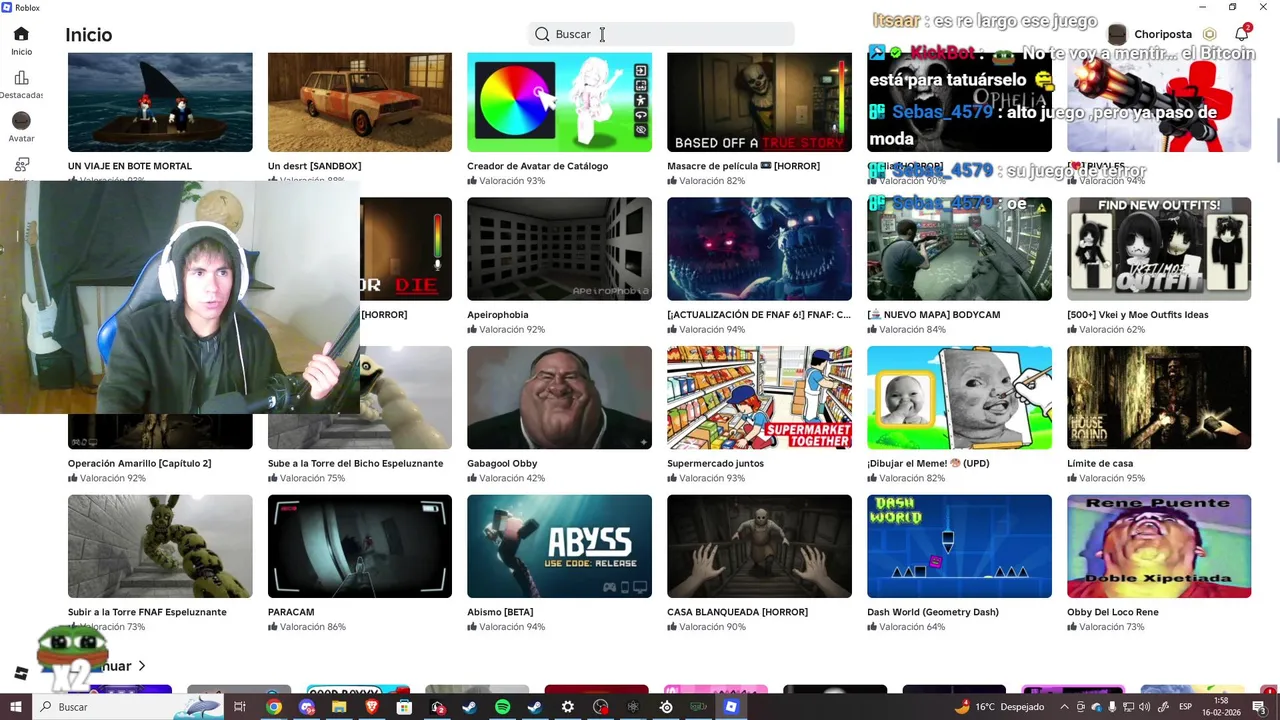
Task: Show hidden system tray icons chevron
Action: click(x=1066, y=707)
